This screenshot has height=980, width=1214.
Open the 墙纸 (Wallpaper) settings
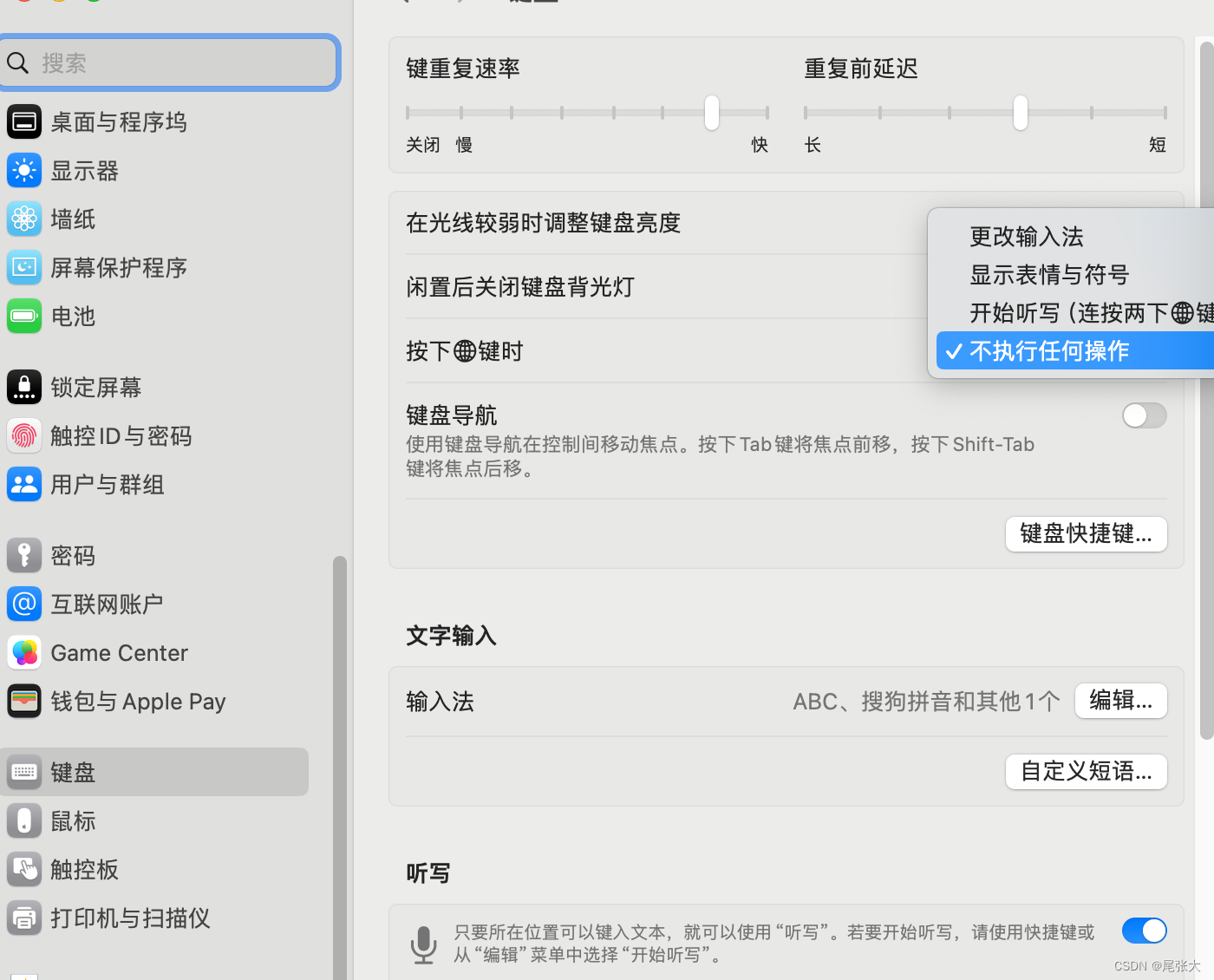coord(72,219)
